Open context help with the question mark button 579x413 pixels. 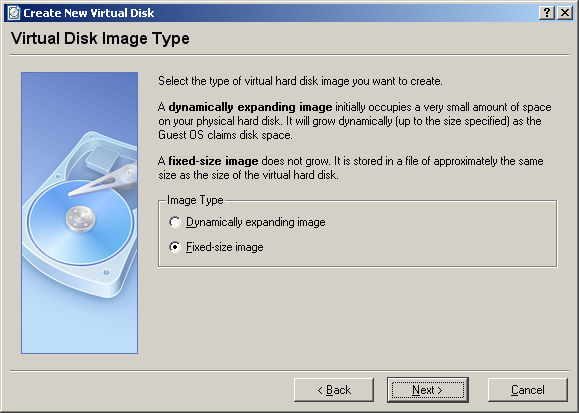[x=547, y=13]
